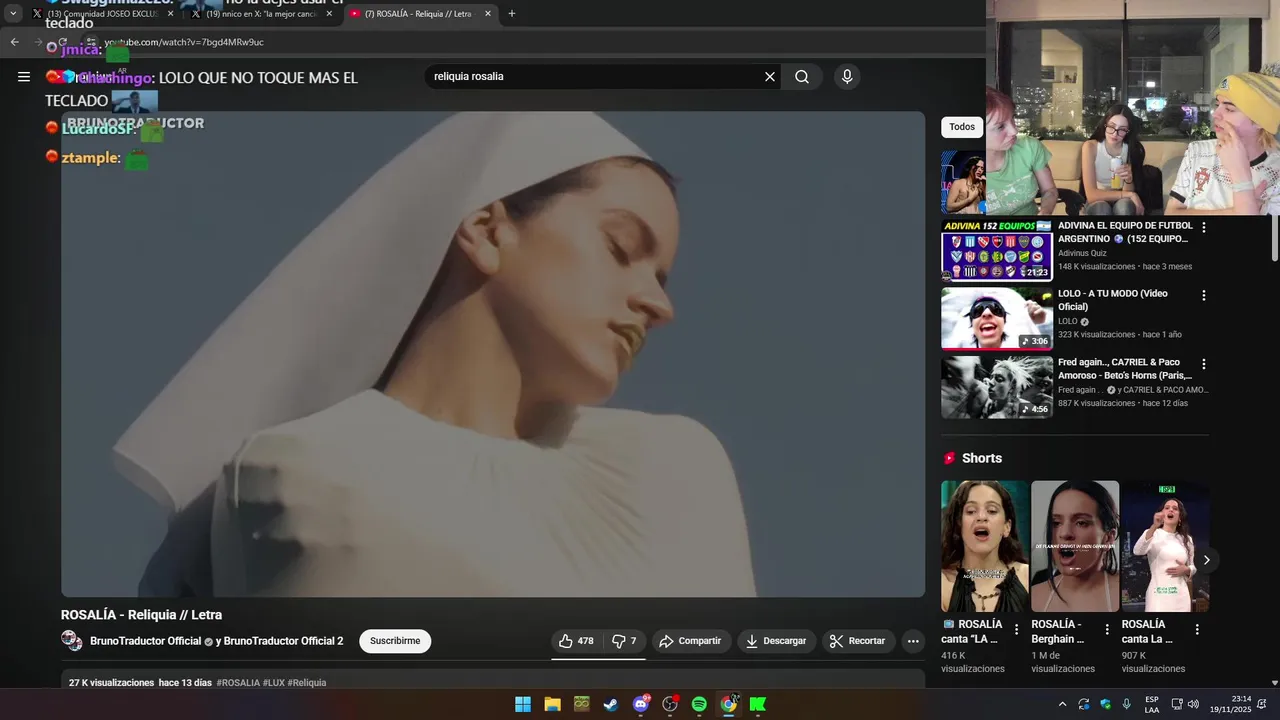Click the Reliquia video player
Viewport: 1280px width, 720px height.
(493, 354)
